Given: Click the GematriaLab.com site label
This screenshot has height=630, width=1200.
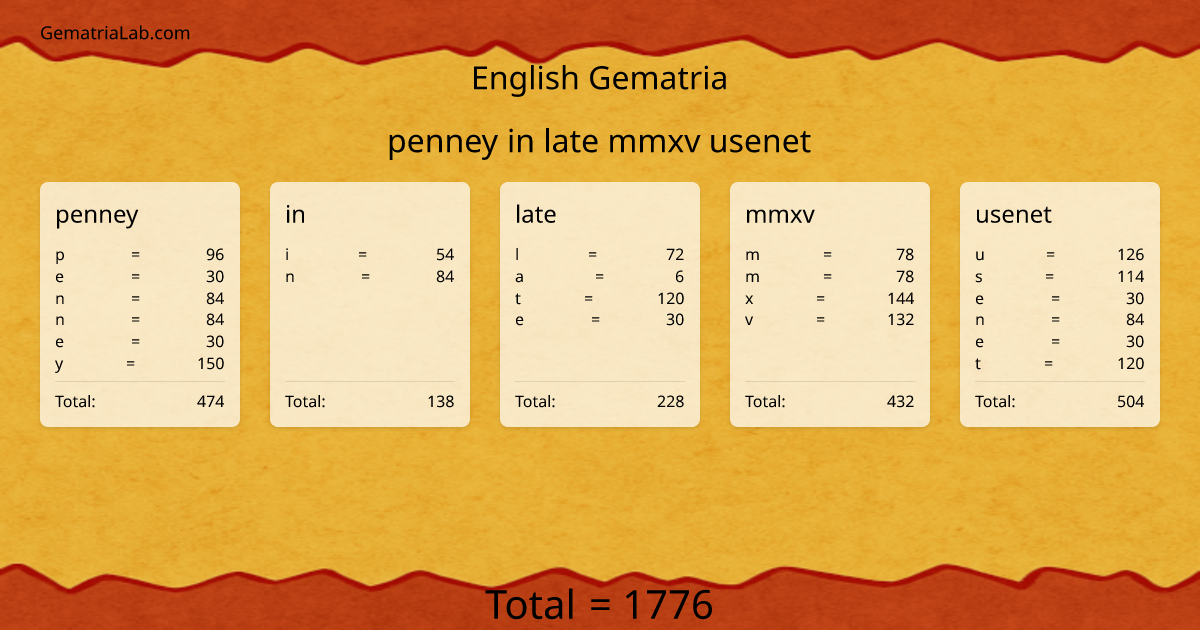Looking at the screenshot, I should coord(115,33).
